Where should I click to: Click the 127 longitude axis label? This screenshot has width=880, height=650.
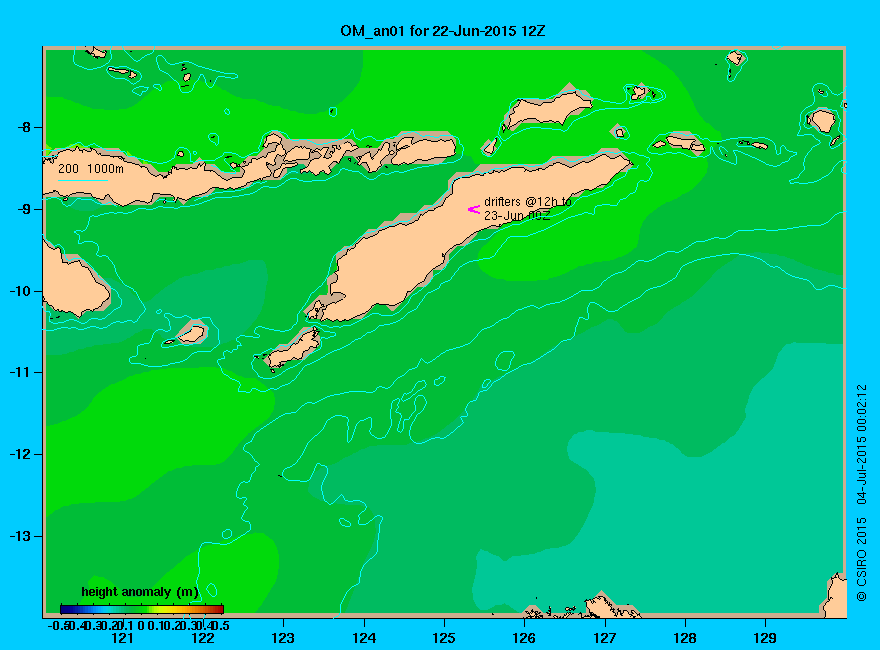pyautogui.click(x=604, y=638)
